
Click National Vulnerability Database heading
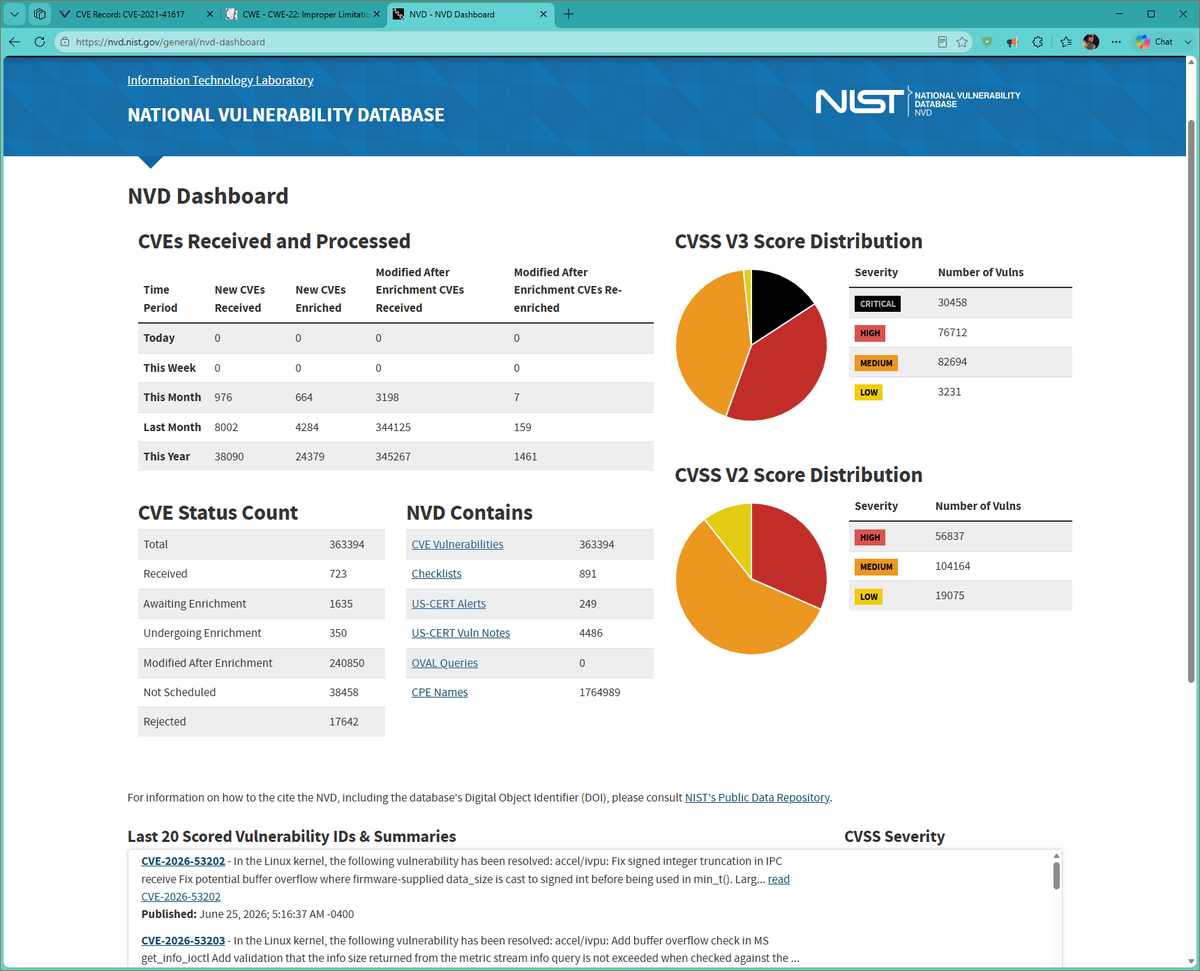point(286,115)
